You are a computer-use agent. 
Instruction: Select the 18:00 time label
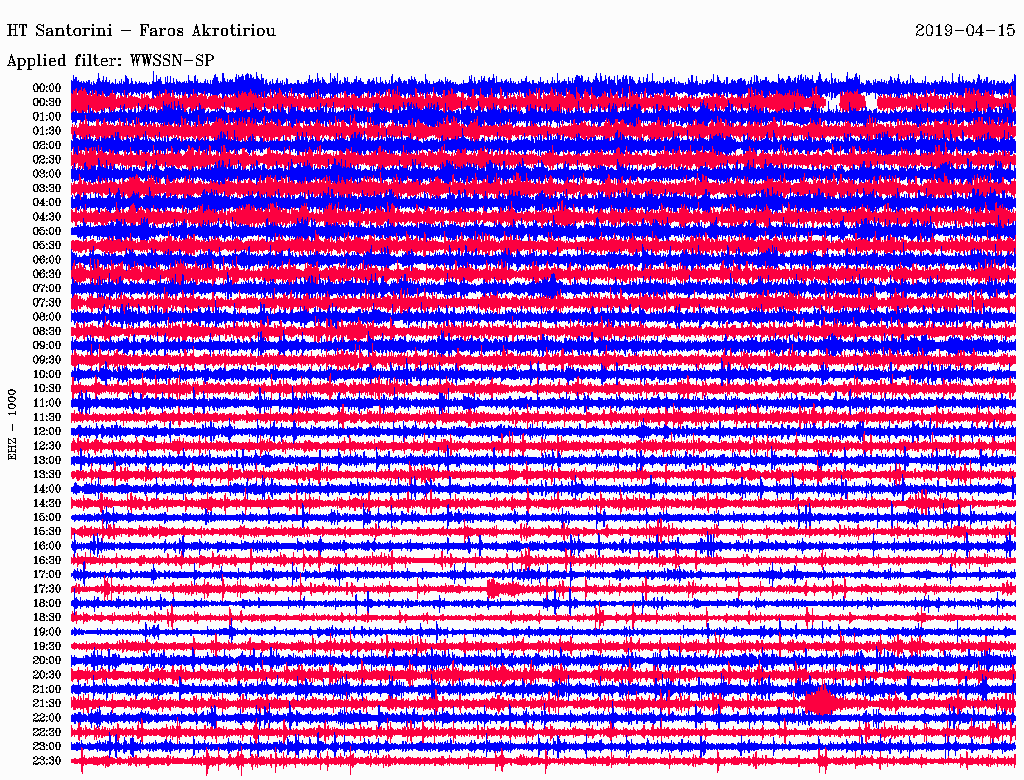(47, 603)
